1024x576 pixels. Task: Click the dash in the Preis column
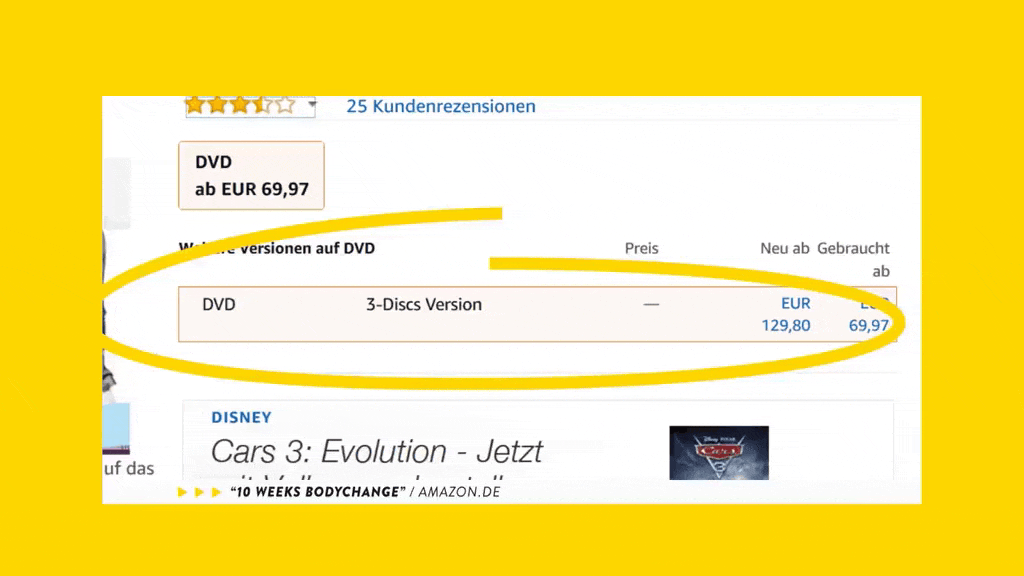coord(651,304)
